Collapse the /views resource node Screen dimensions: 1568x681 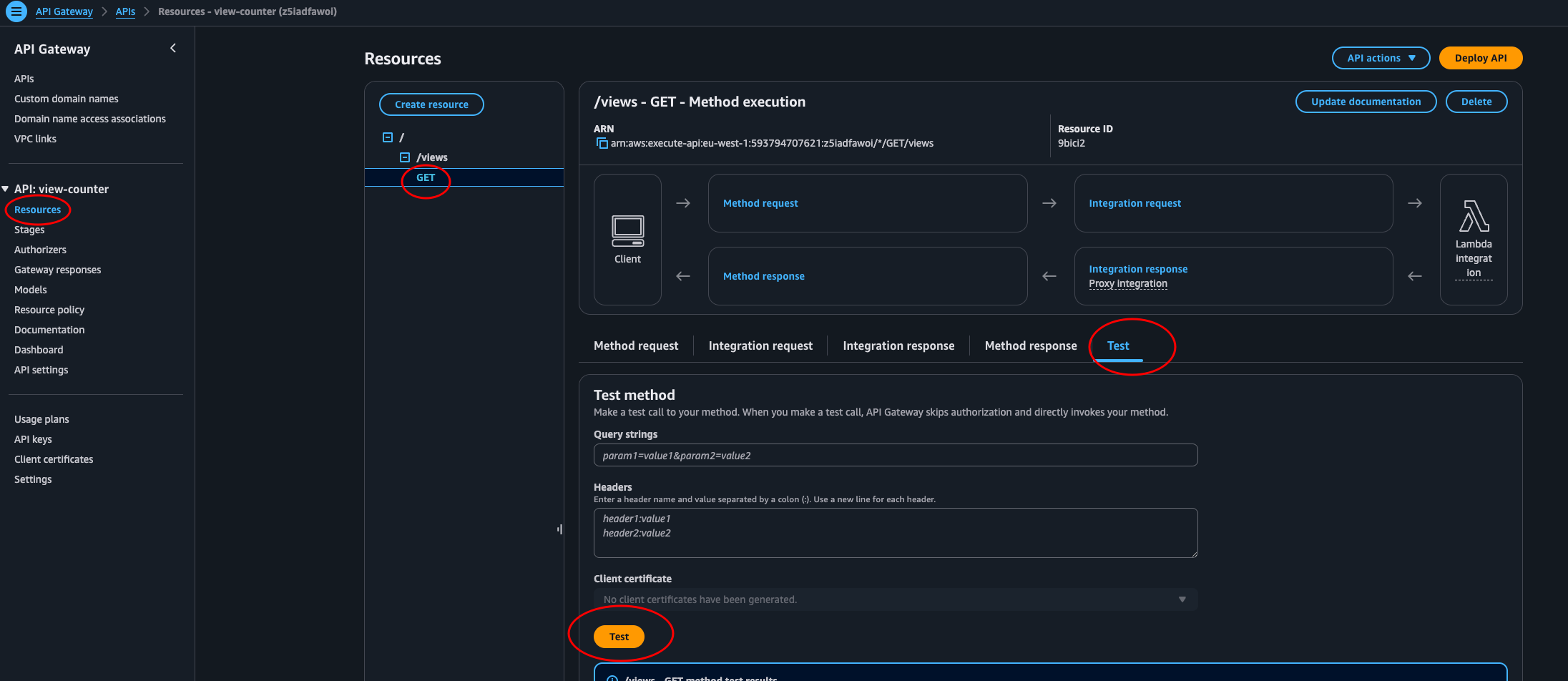[x=405, y=157]
